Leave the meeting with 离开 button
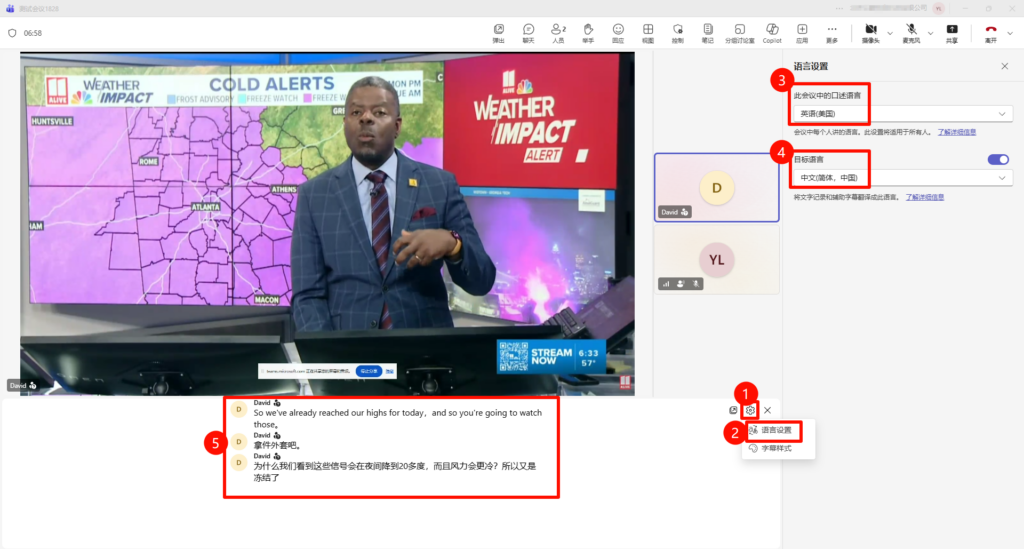Image resolution: width=1024 pixels, height=549 pixels. [991, 32]
